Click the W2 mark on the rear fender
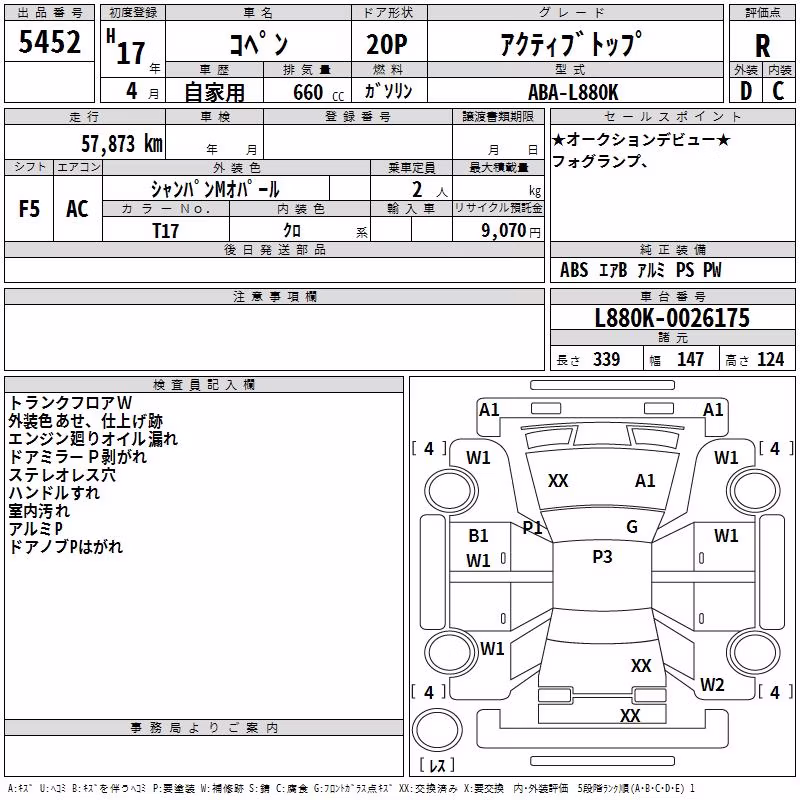Screen dimensions: 800x800 [x=712, y=685]
